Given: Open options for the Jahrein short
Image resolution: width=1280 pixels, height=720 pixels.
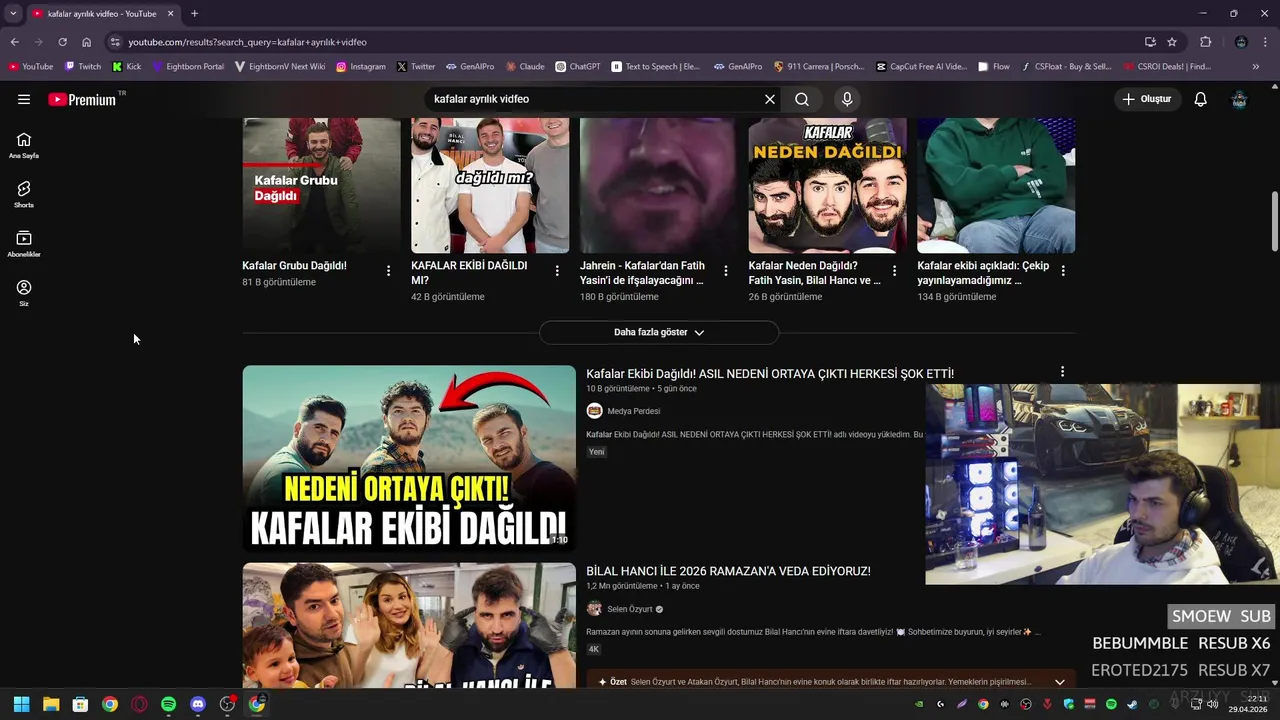Looking at the screenshot, I should (x=726, y=270).
